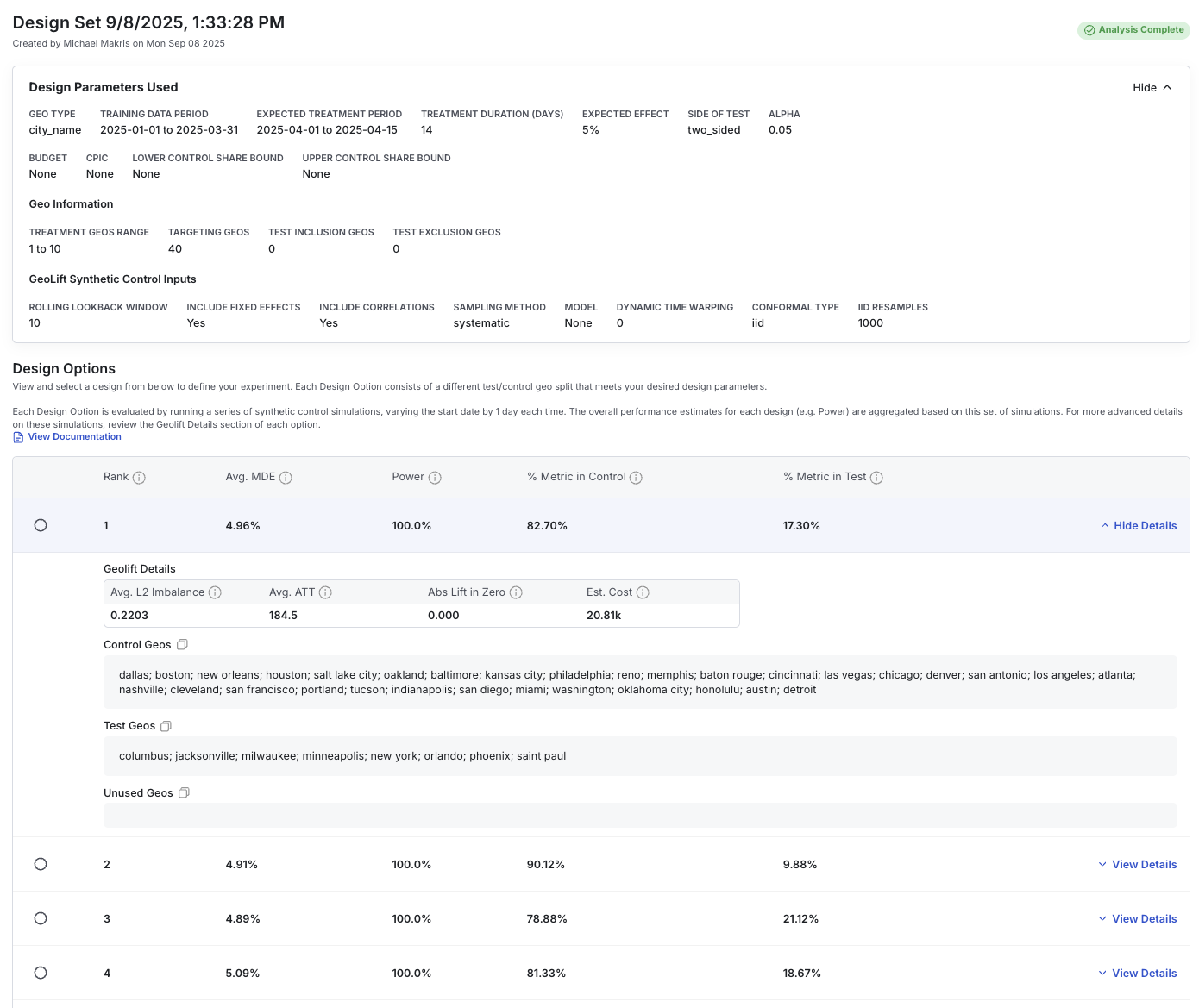Copy the Test Geos list
This screenshot has width=1199, height=1008.
pos(166,725)
